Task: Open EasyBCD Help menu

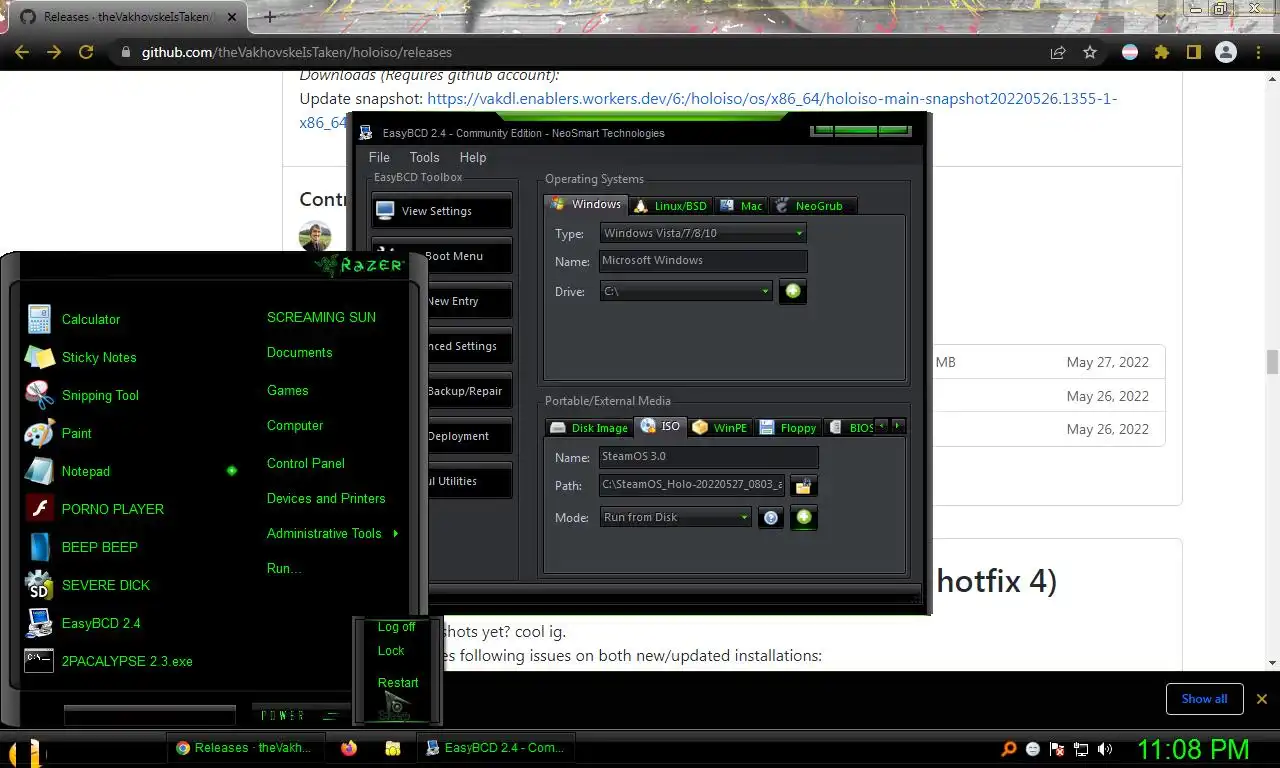Action: tap(473, 157)
